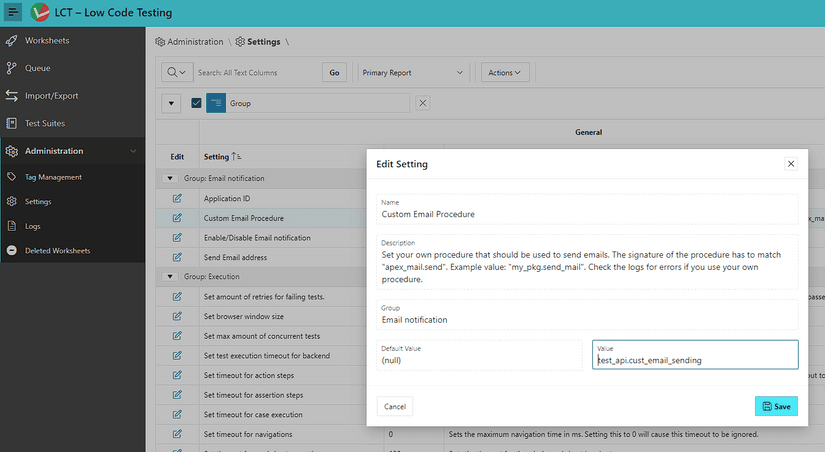
Task: Collapse Group: Email notification
Action: pyautogui.click(x=169, y=178)
